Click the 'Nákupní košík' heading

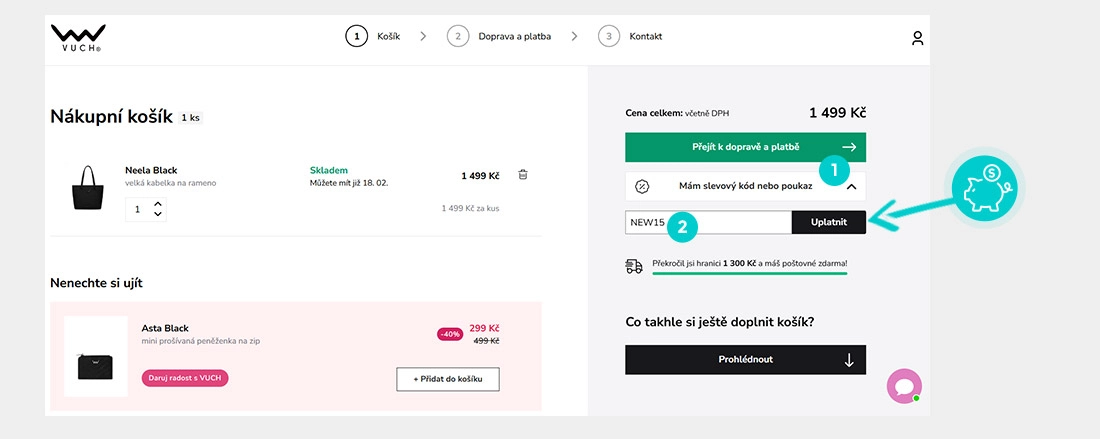pyautogui.click(x=112, y=117)
